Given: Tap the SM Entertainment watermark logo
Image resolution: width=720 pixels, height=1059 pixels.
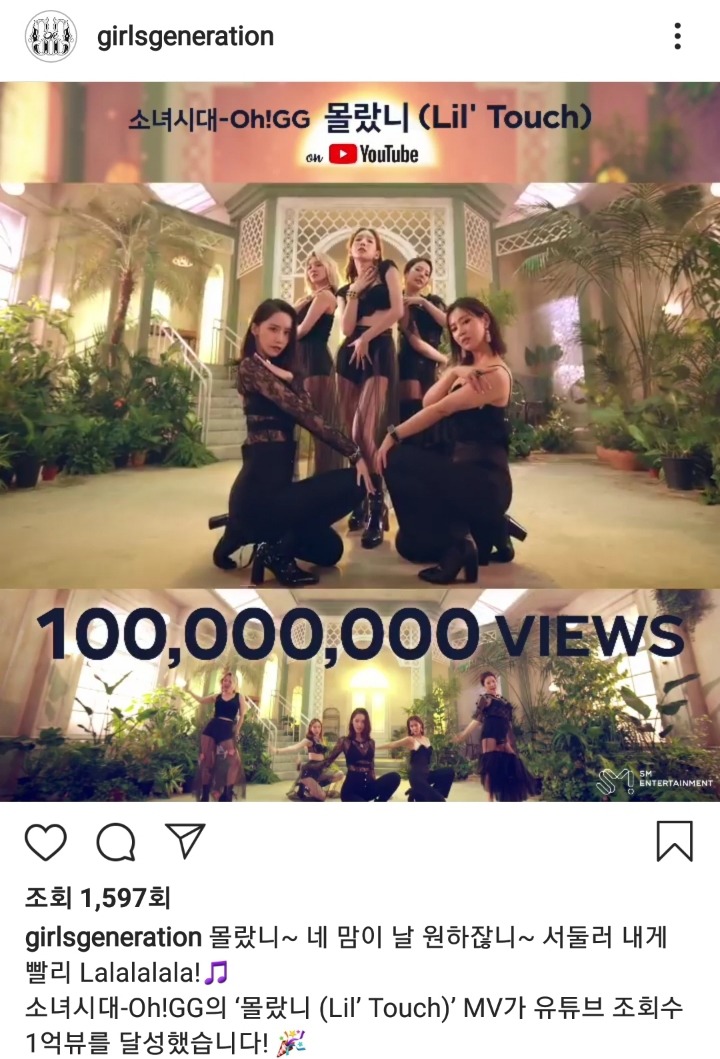Looking at the screenshot, I should click(x=654, y=781).
